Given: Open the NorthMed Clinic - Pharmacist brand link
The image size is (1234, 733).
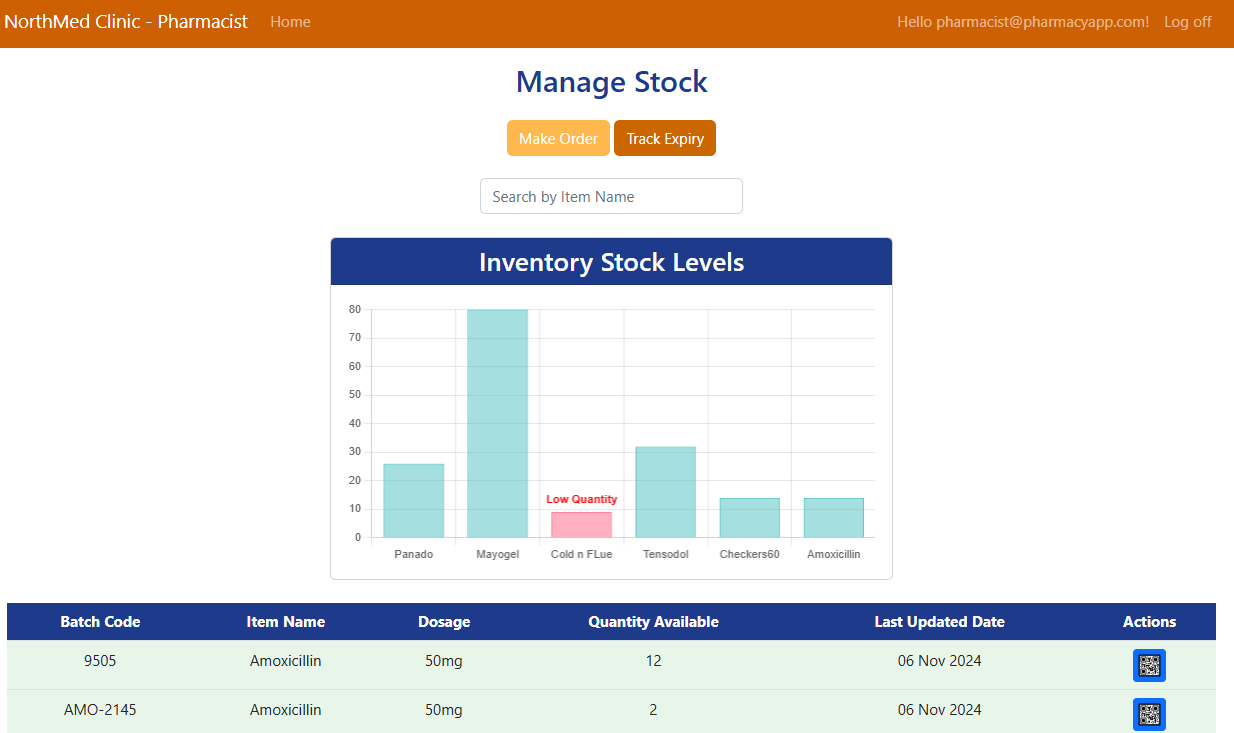Looking at the screenshot, I should [x=126, y=22].
